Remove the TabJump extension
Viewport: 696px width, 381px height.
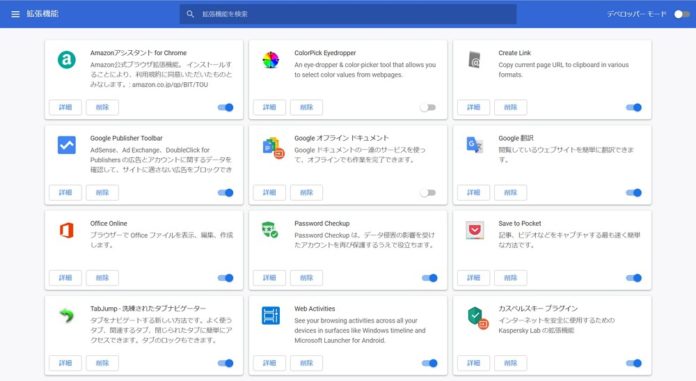click(102, 363)
